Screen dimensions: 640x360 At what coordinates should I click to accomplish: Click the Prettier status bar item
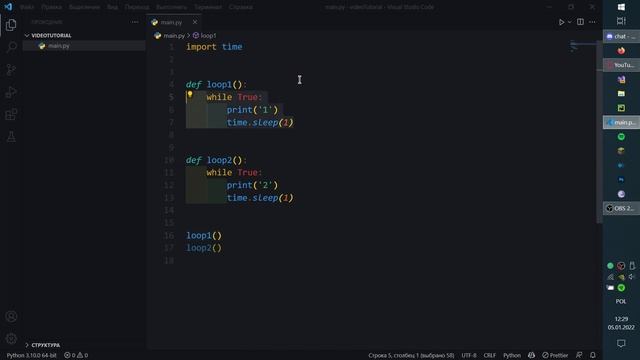tap(555, 355)
